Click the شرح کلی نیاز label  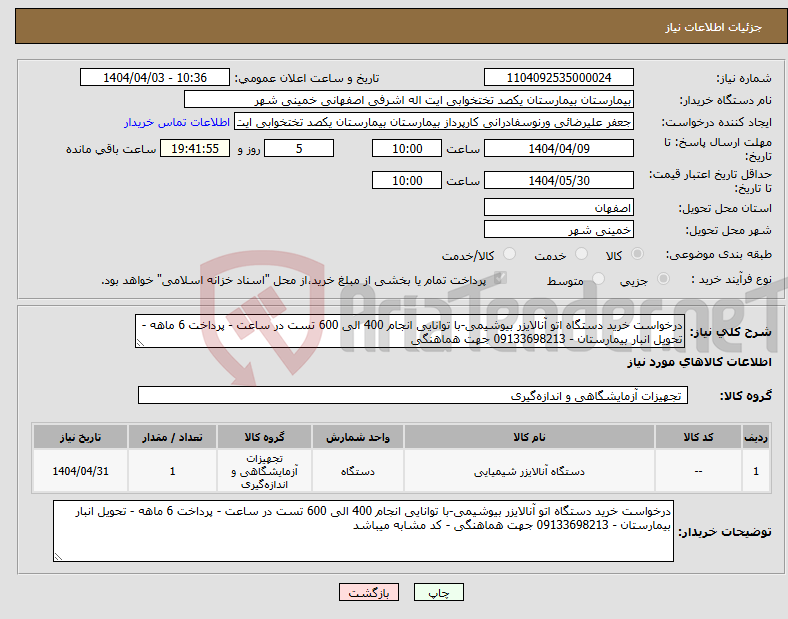pos(730,332)
